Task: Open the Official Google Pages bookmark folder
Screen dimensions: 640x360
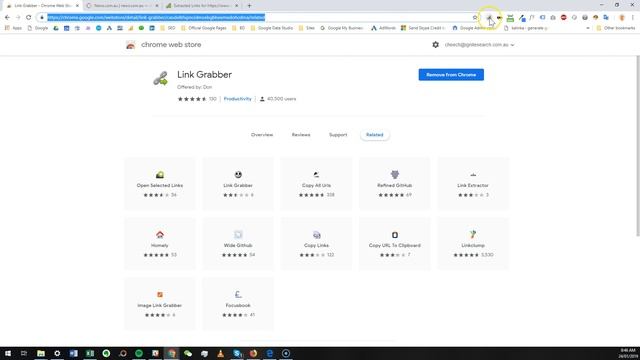Action: [x=203, y=28]
